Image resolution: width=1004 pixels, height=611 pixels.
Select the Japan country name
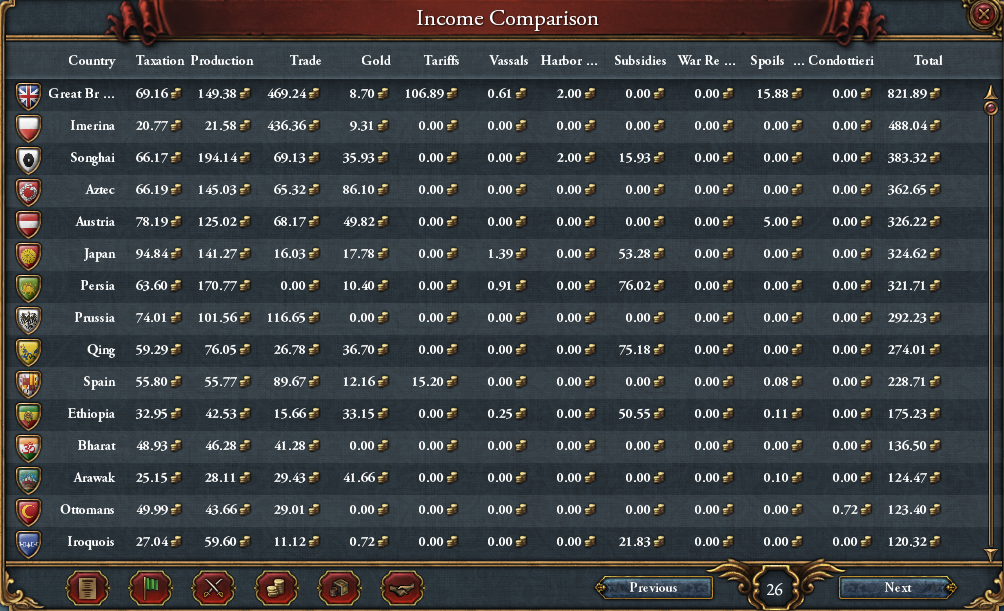(x=99, y=254)
